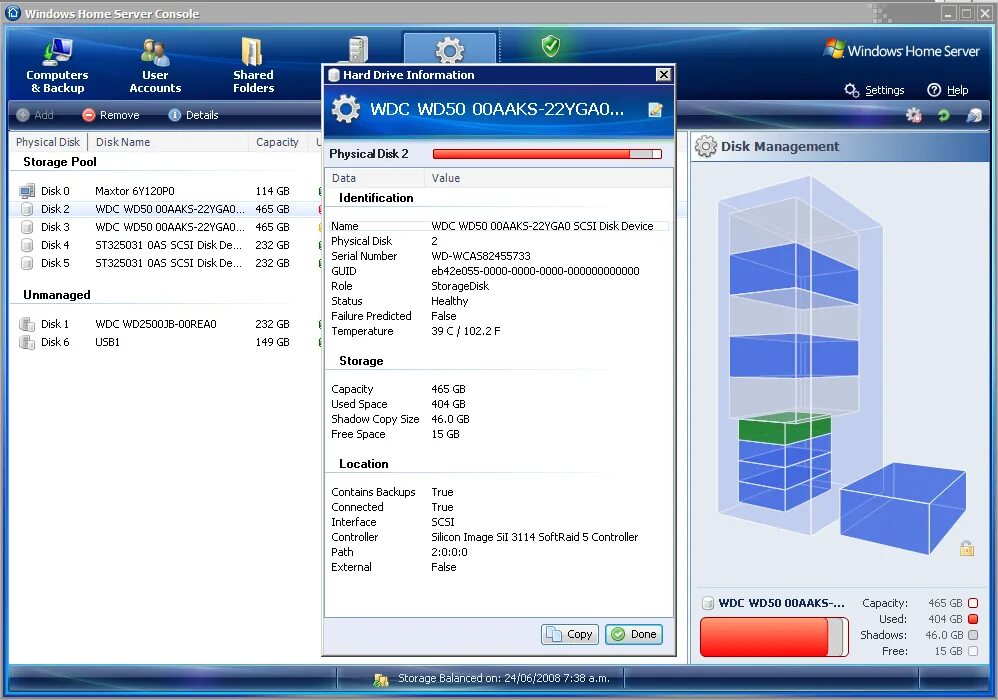This screenshot has height=700, width=998.
Task: Sort by the Physical Disk column header
Action: (x=48, y=142)
